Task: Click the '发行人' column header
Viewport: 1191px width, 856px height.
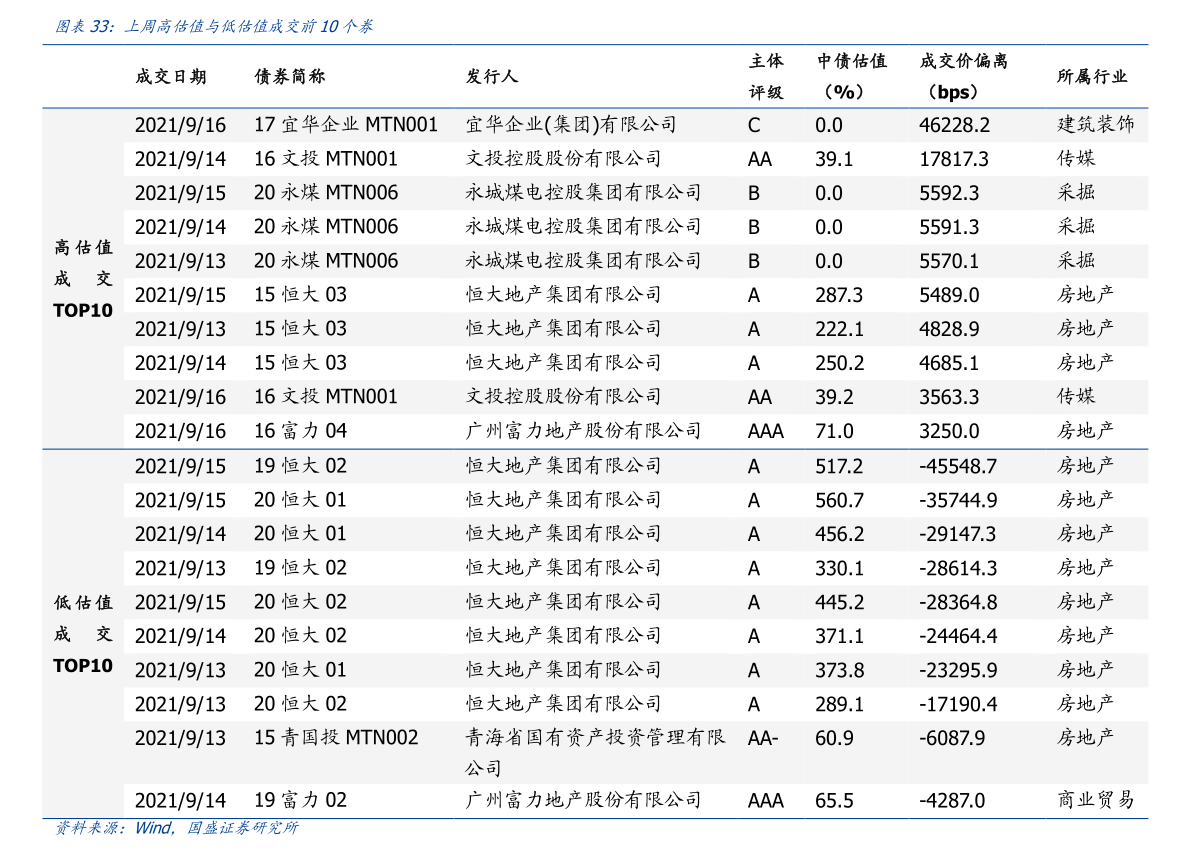Action: (x=492, y=77)
